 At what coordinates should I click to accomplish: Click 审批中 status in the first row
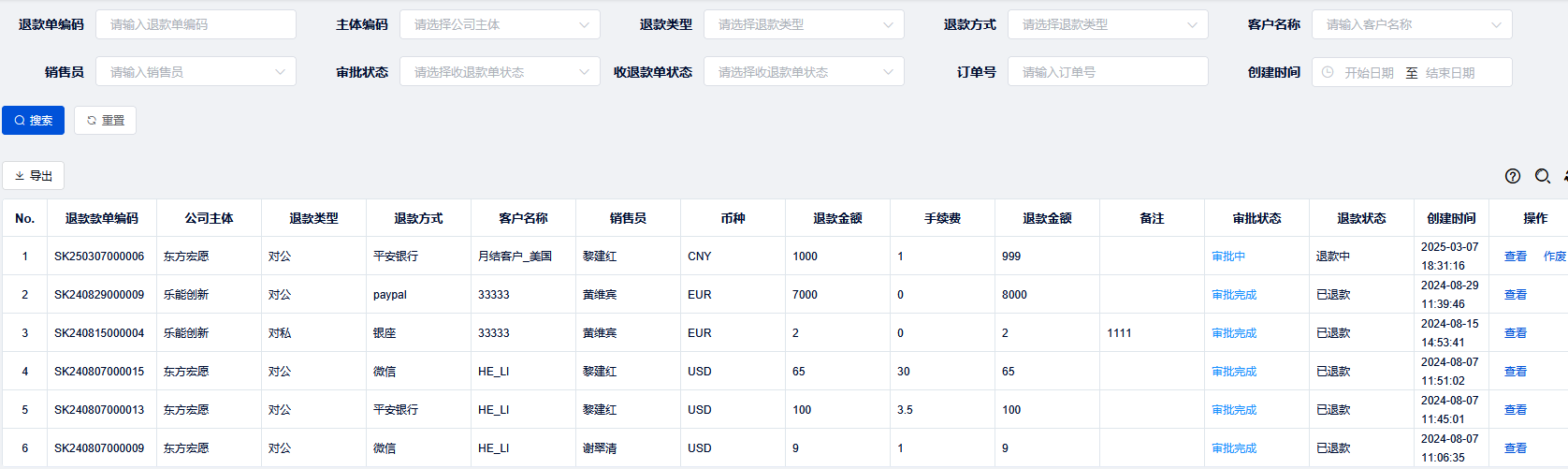click(1228, 256)
